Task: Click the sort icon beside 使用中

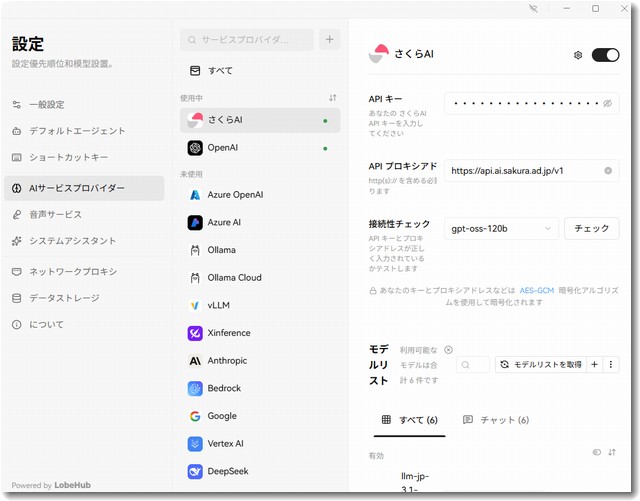Action: [x=332, y=98]
